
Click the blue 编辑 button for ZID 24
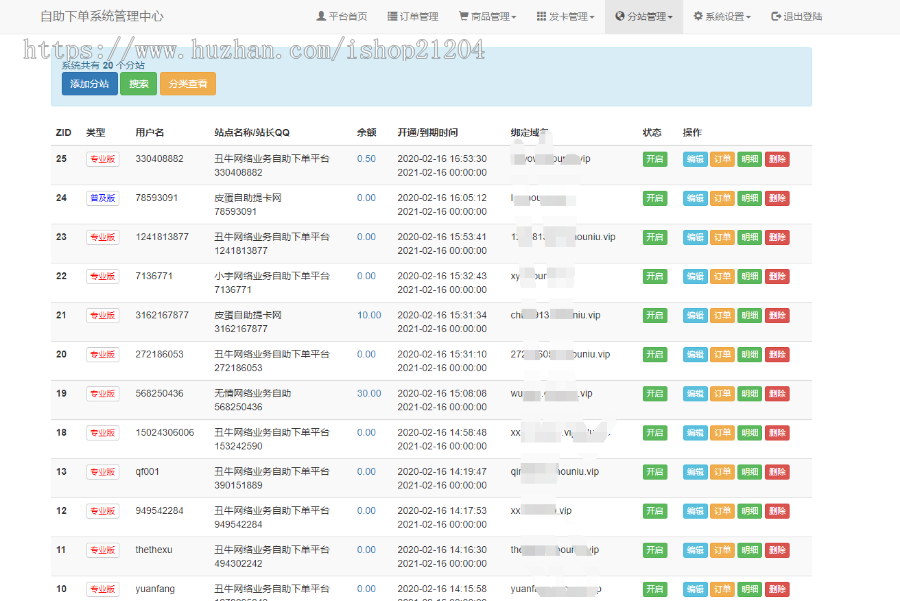[695, 198]
